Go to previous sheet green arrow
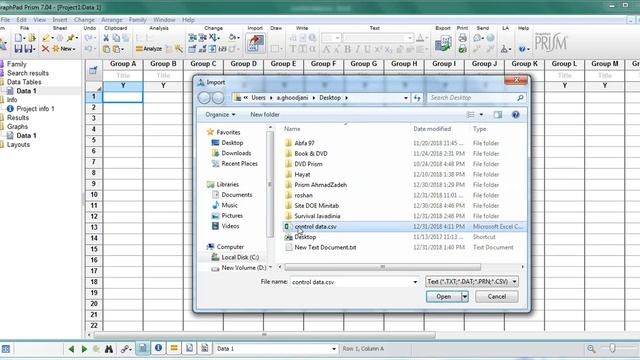Image resolution: width=640 pixels, height=360 pixels. (x=71, y=349)
